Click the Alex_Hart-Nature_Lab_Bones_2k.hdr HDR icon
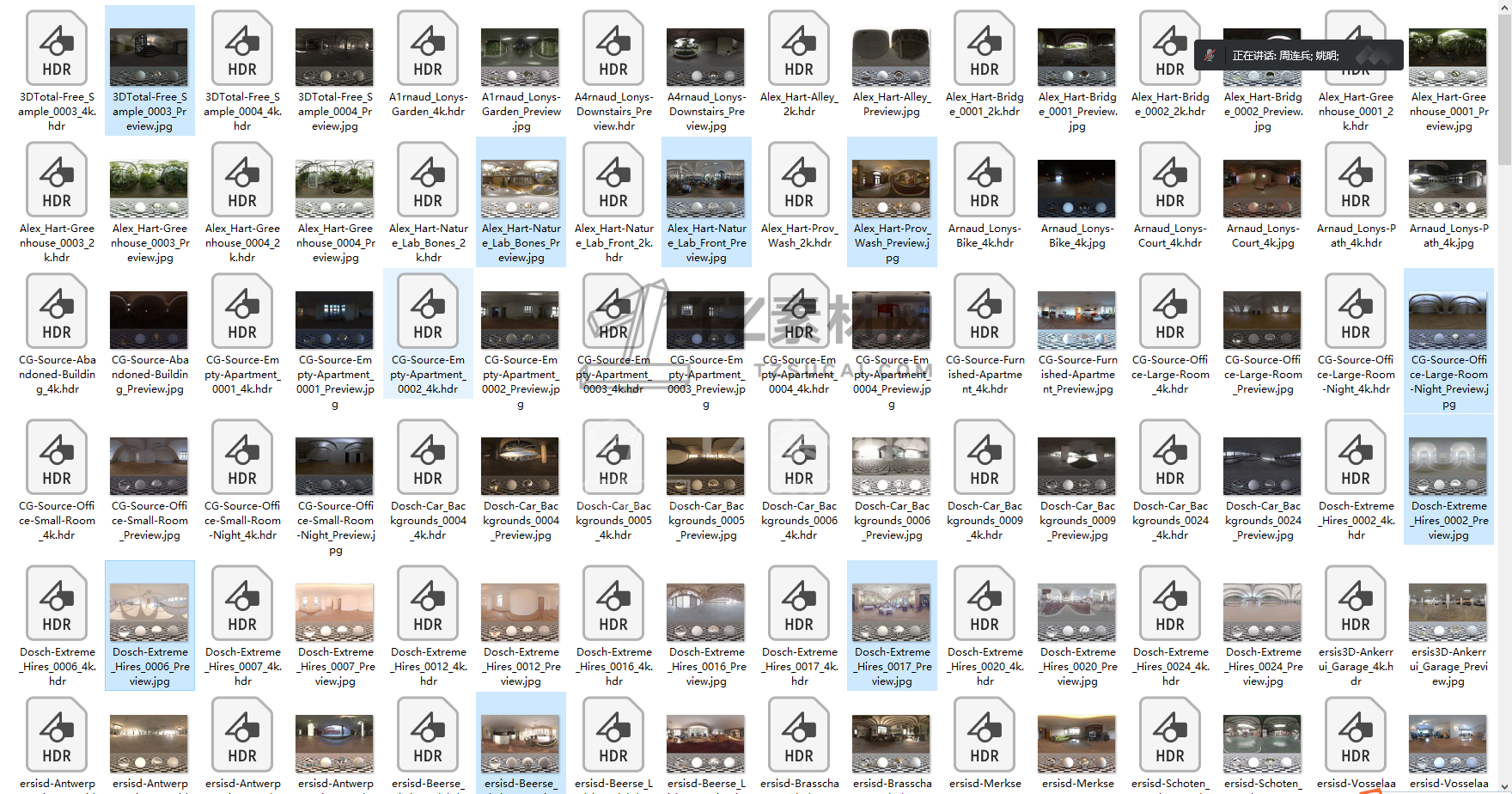The image size is (1512, 794). pos(428,180)
